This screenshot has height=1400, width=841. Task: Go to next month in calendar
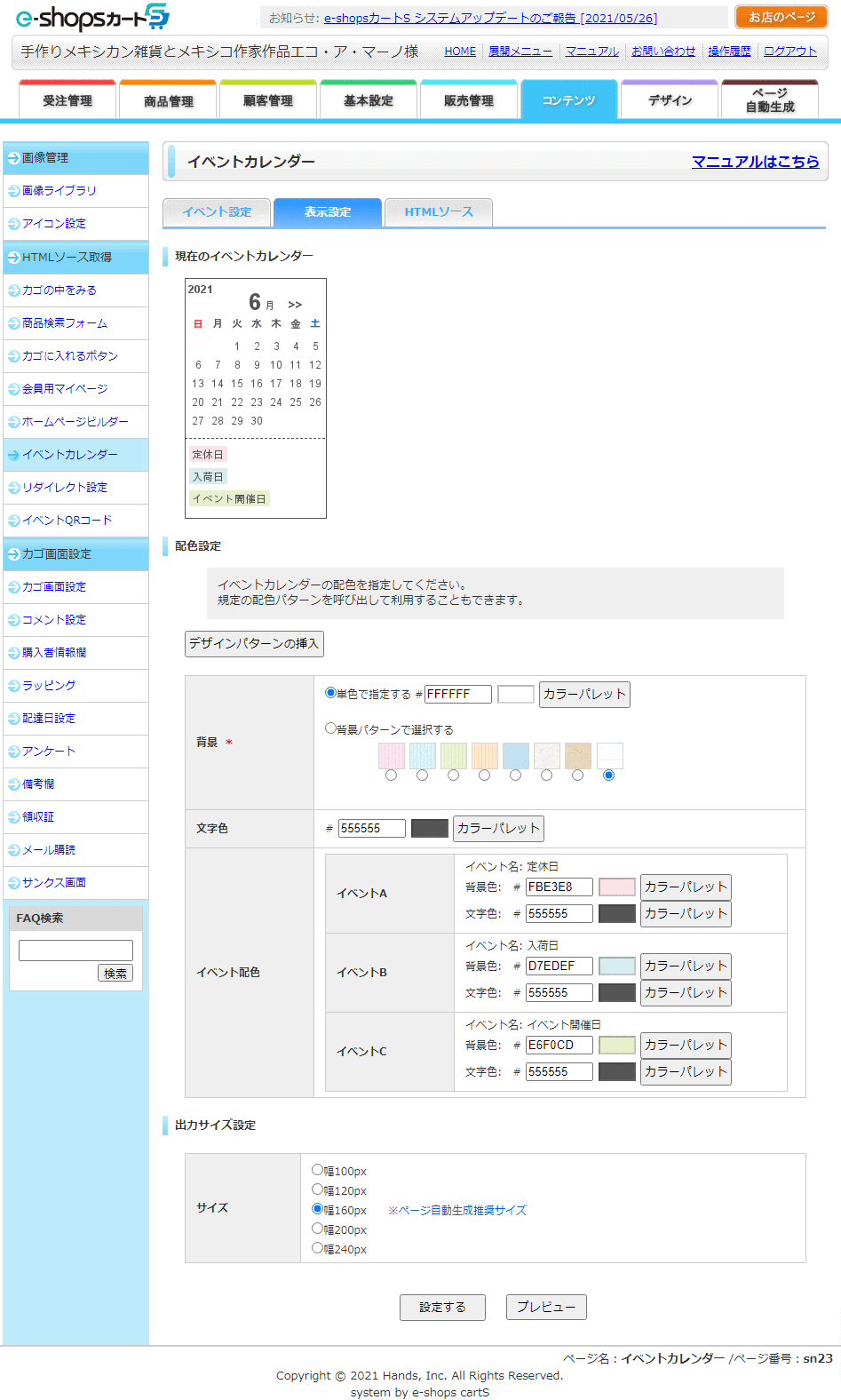[295, 305]
